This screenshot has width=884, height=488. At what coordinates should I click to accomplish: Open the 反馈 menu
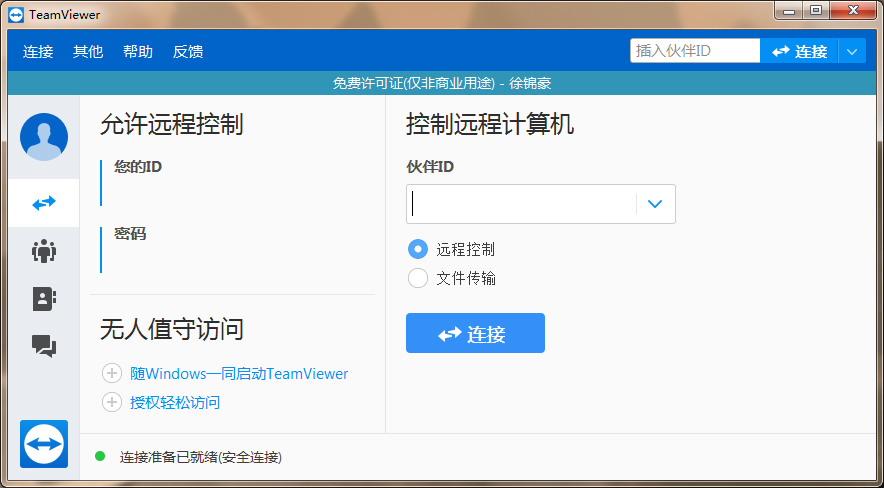[188, 52]
